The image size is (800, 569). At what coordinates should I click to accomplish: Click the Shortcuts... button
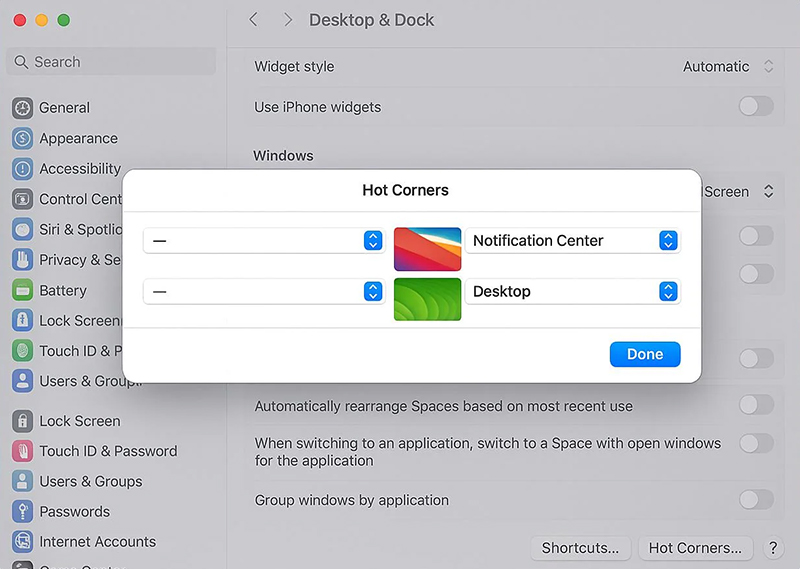[581, 548]
